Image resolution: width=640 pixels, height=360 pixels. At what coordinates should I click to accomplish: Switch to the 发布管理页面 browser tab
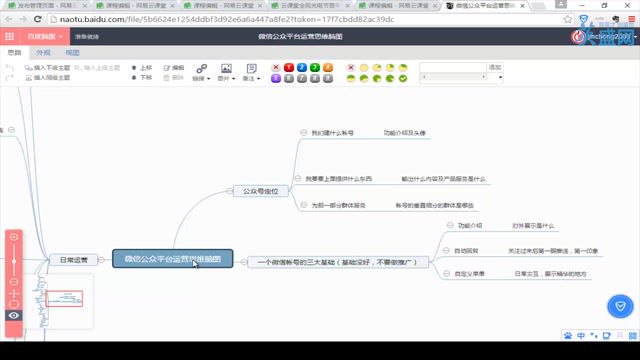(x=48, y=6)
